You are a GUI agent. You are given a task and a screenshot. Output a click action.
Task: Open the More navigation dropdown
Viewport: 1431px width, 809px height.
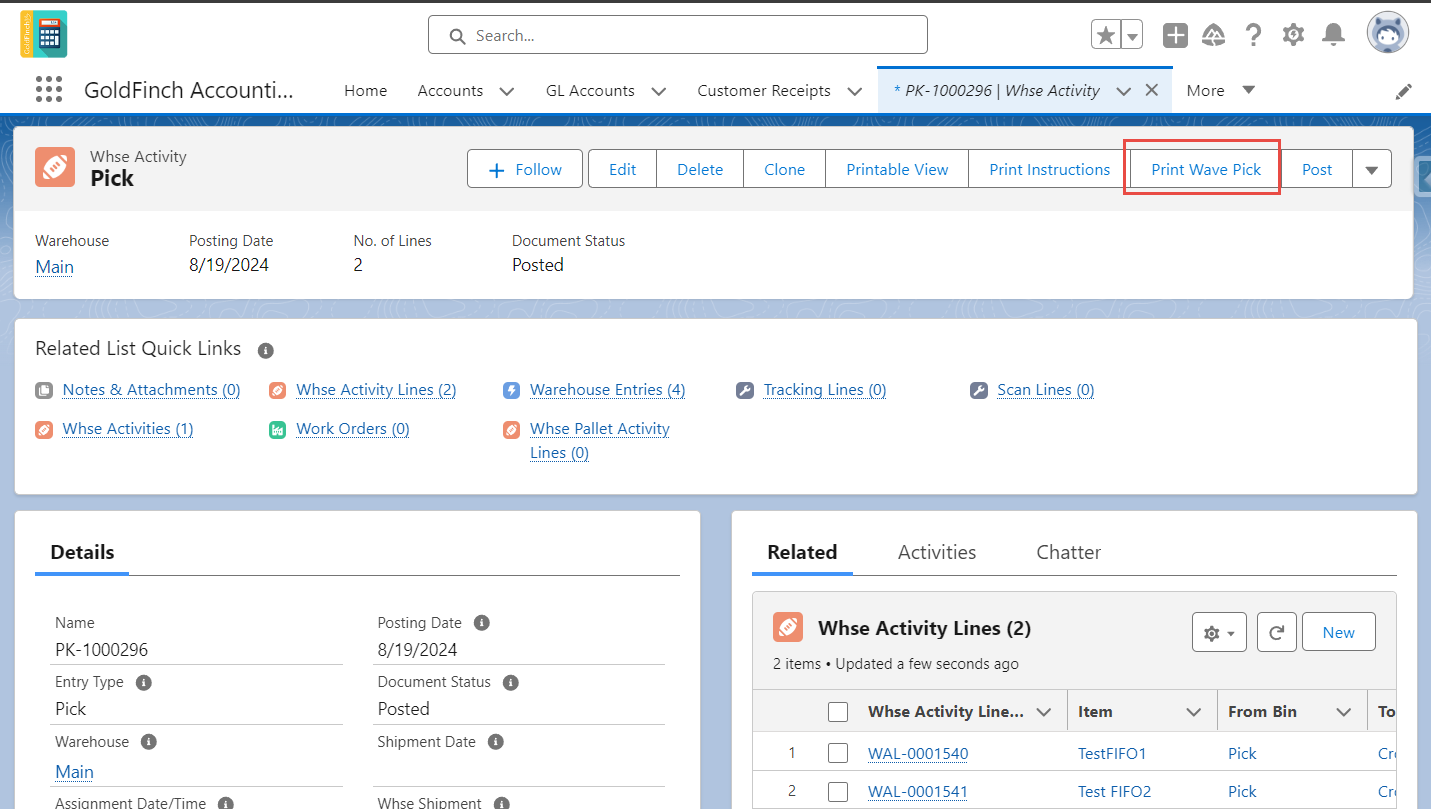coord(1220,90)
